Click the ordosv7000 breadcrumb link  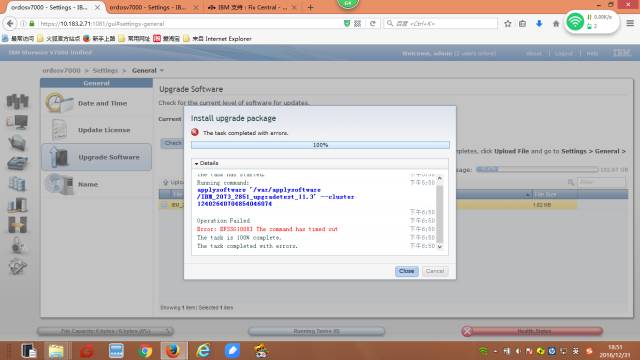tap(61, 70)
